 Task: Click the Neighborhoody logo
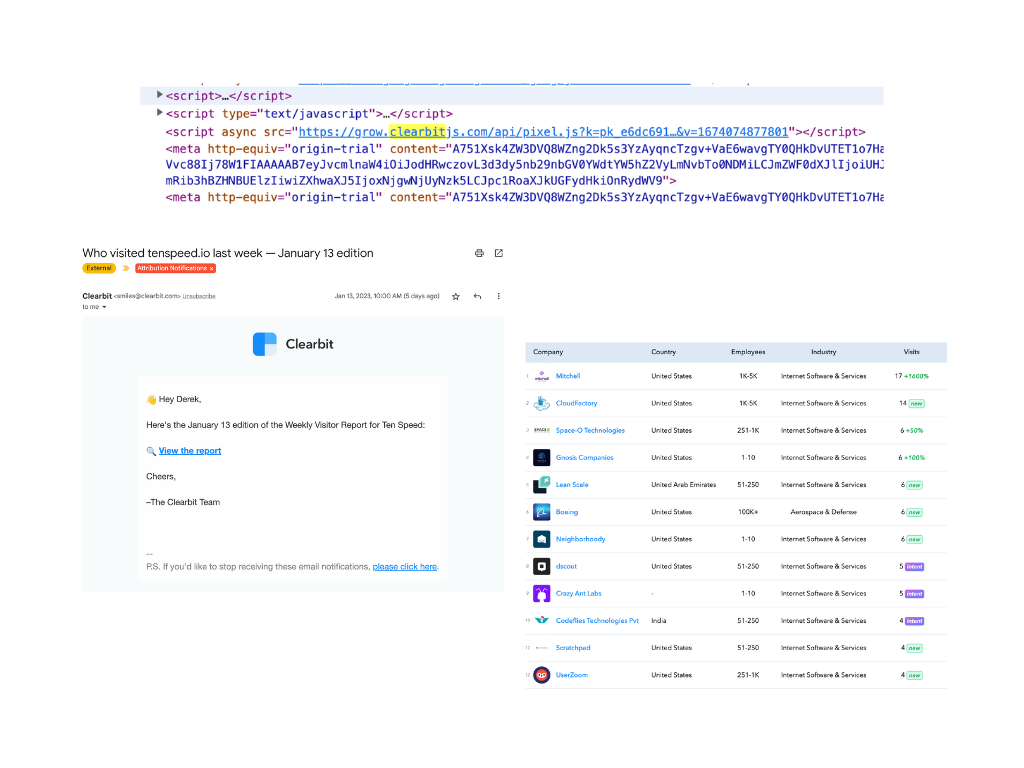coord(541,539)
